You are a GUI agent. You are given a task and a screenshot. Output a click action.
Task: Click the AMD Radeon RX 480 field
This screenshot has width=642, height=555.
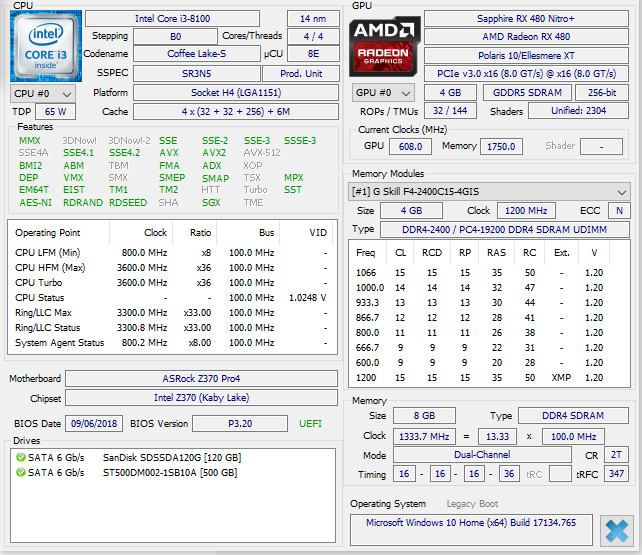point(526,36)
